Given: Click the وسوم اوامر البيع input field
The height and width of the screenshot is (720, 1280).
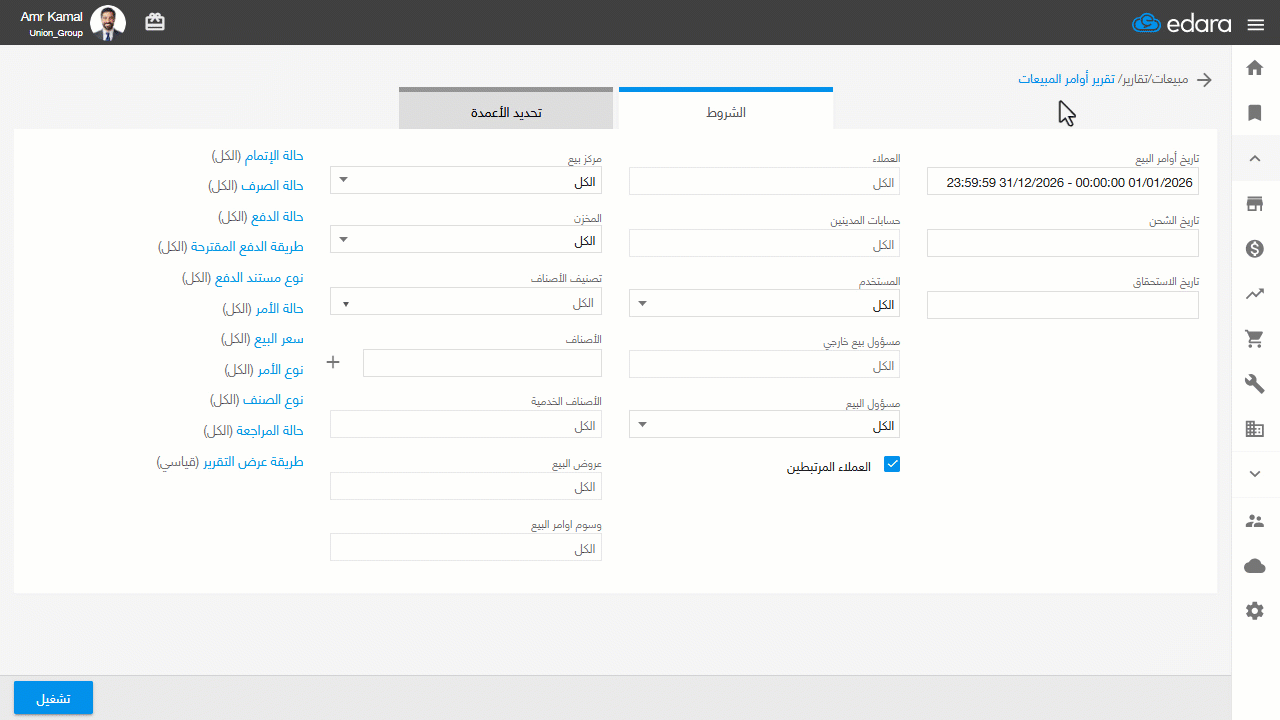Looking at the screenshot, I should 466,548.
